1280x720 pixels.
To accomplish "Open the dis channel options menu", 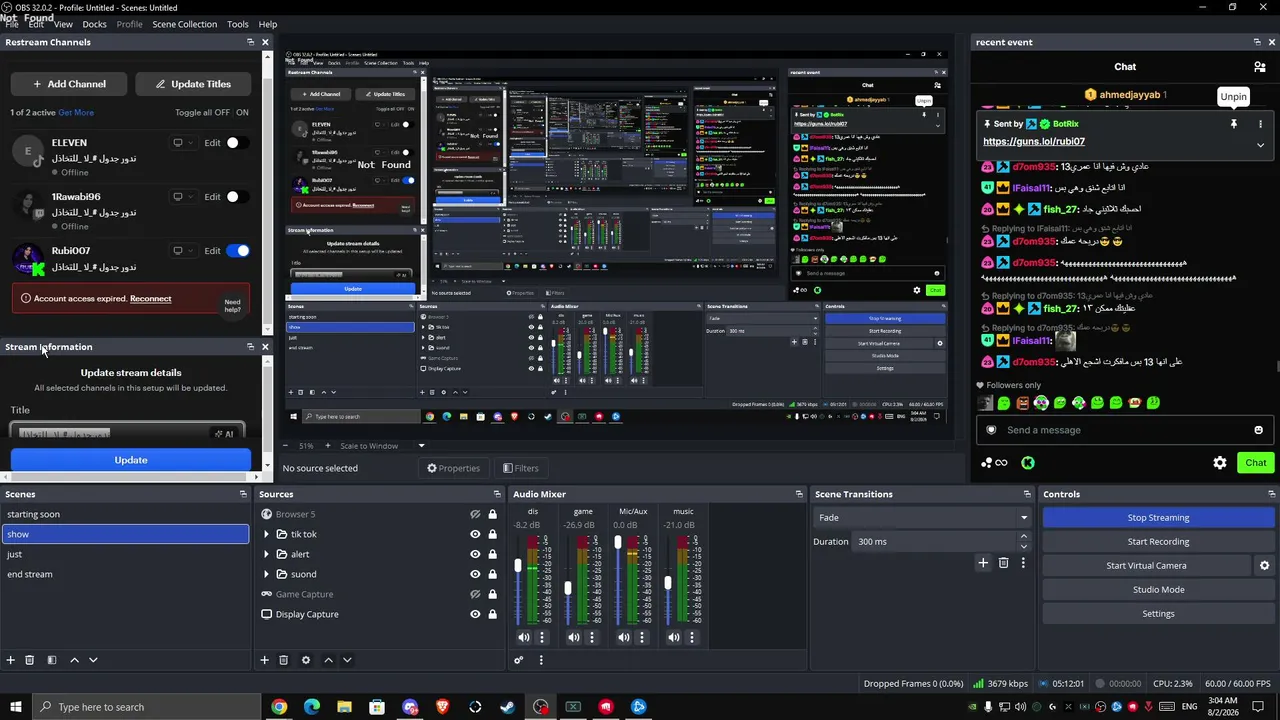I will [x=542, y=637].
